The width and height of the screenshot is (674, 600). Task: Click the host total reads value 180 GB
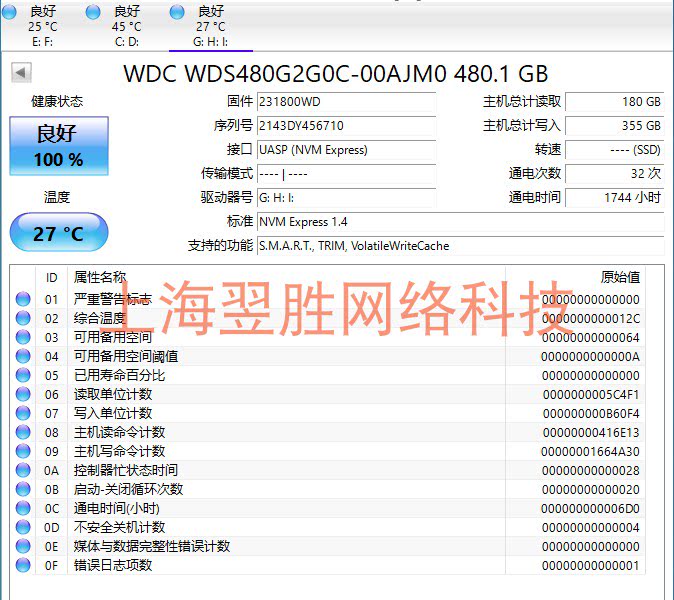615,102
